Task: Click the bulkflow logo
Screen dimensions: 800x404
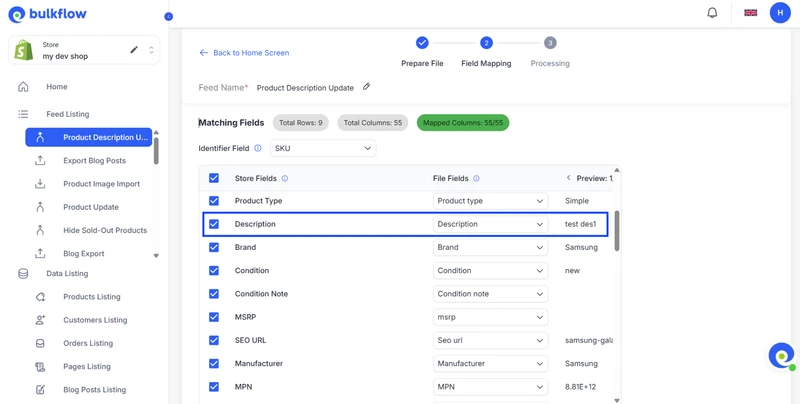Action: 47,14
